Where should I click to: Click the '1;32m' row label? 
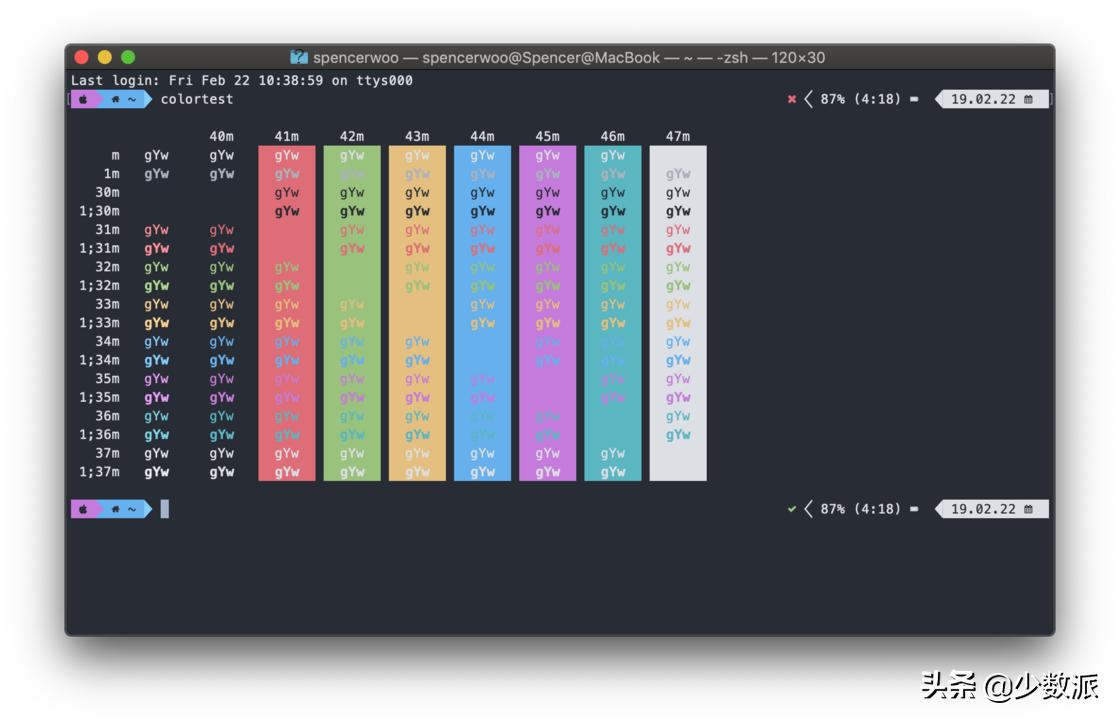click(99, 286)
